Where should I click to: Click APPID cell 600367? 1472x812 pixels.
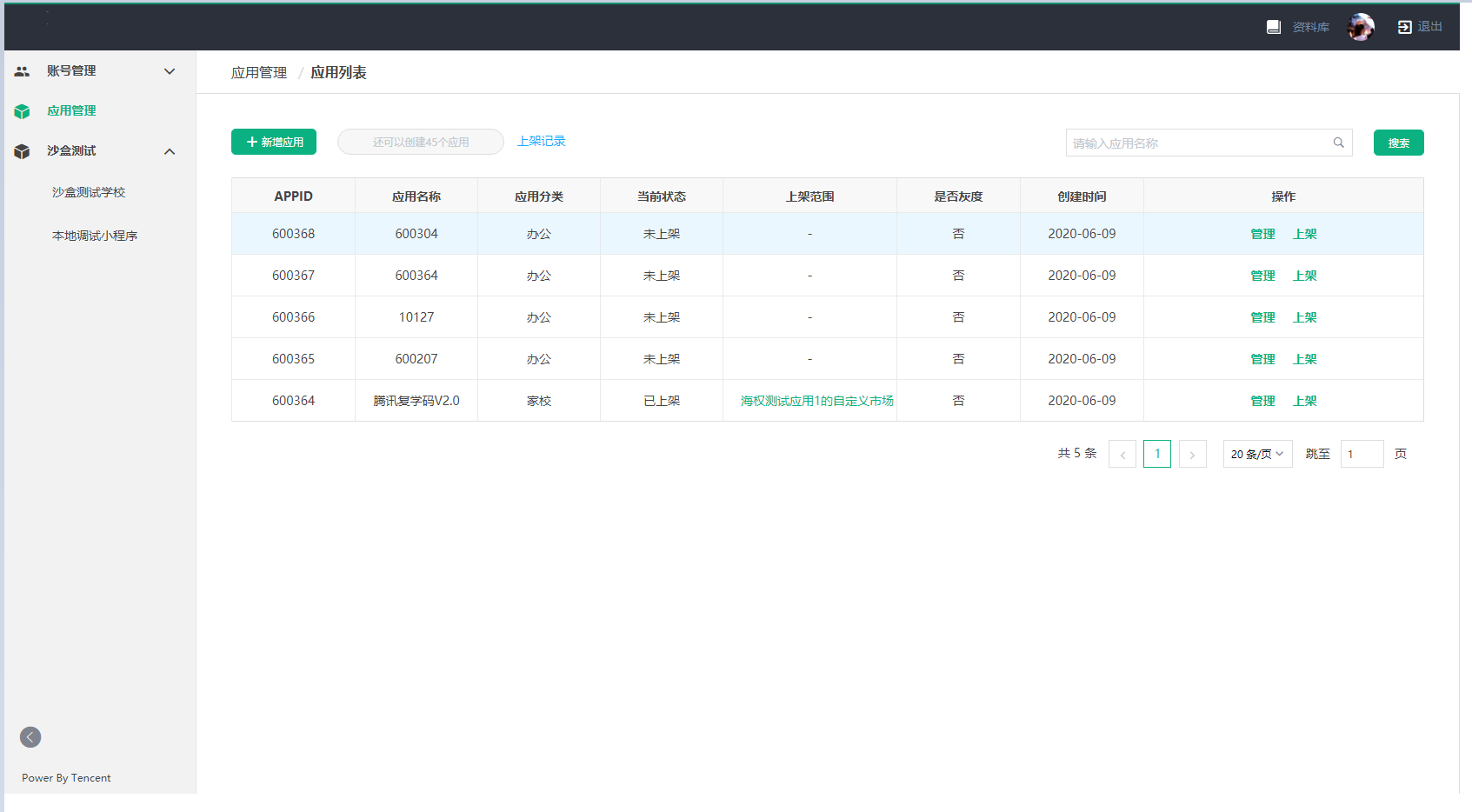[293, 276]
